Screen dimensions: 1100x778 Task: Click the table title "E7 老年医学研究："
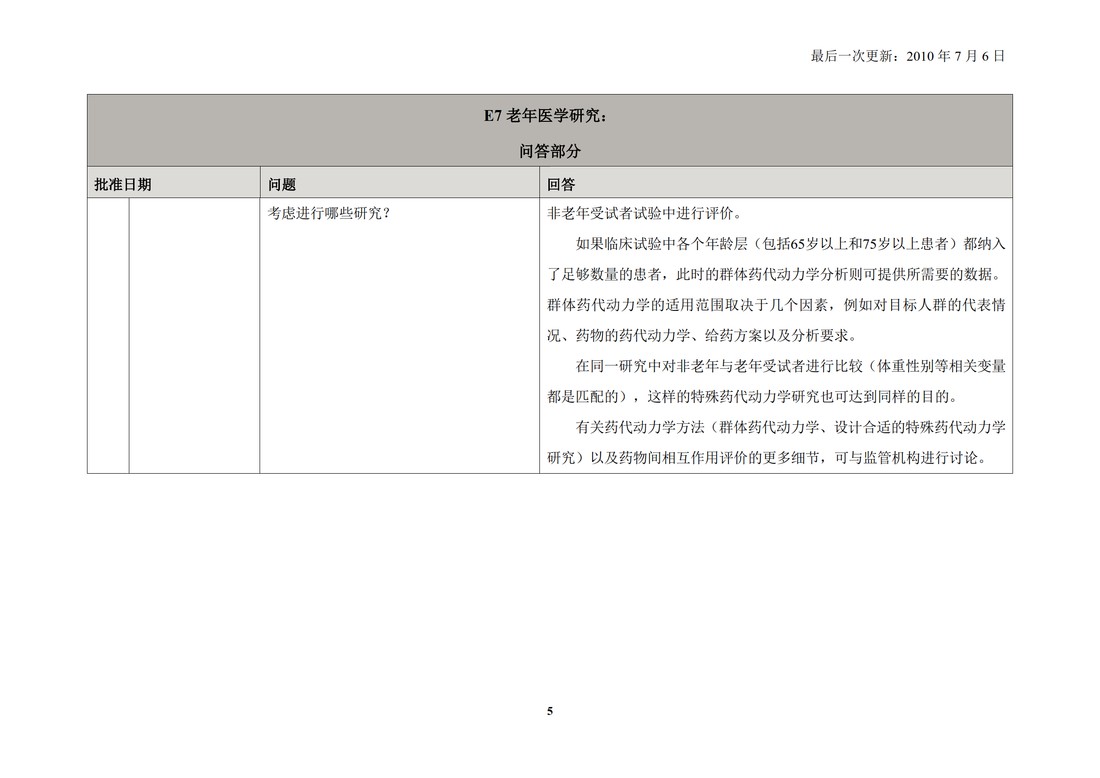pos(546,116)
